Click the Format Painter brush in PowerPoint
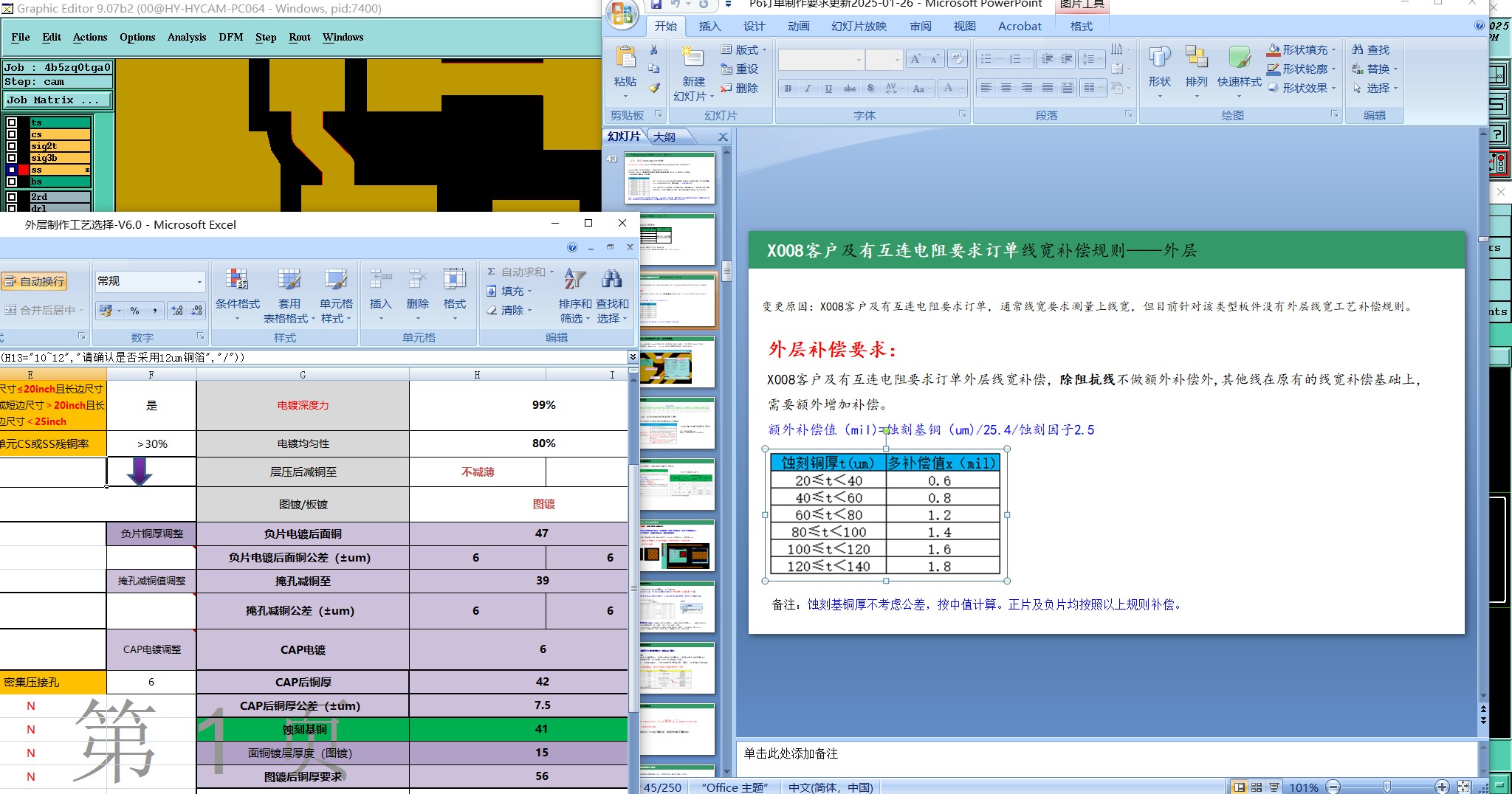1512x794 pixels. (653, 88)
